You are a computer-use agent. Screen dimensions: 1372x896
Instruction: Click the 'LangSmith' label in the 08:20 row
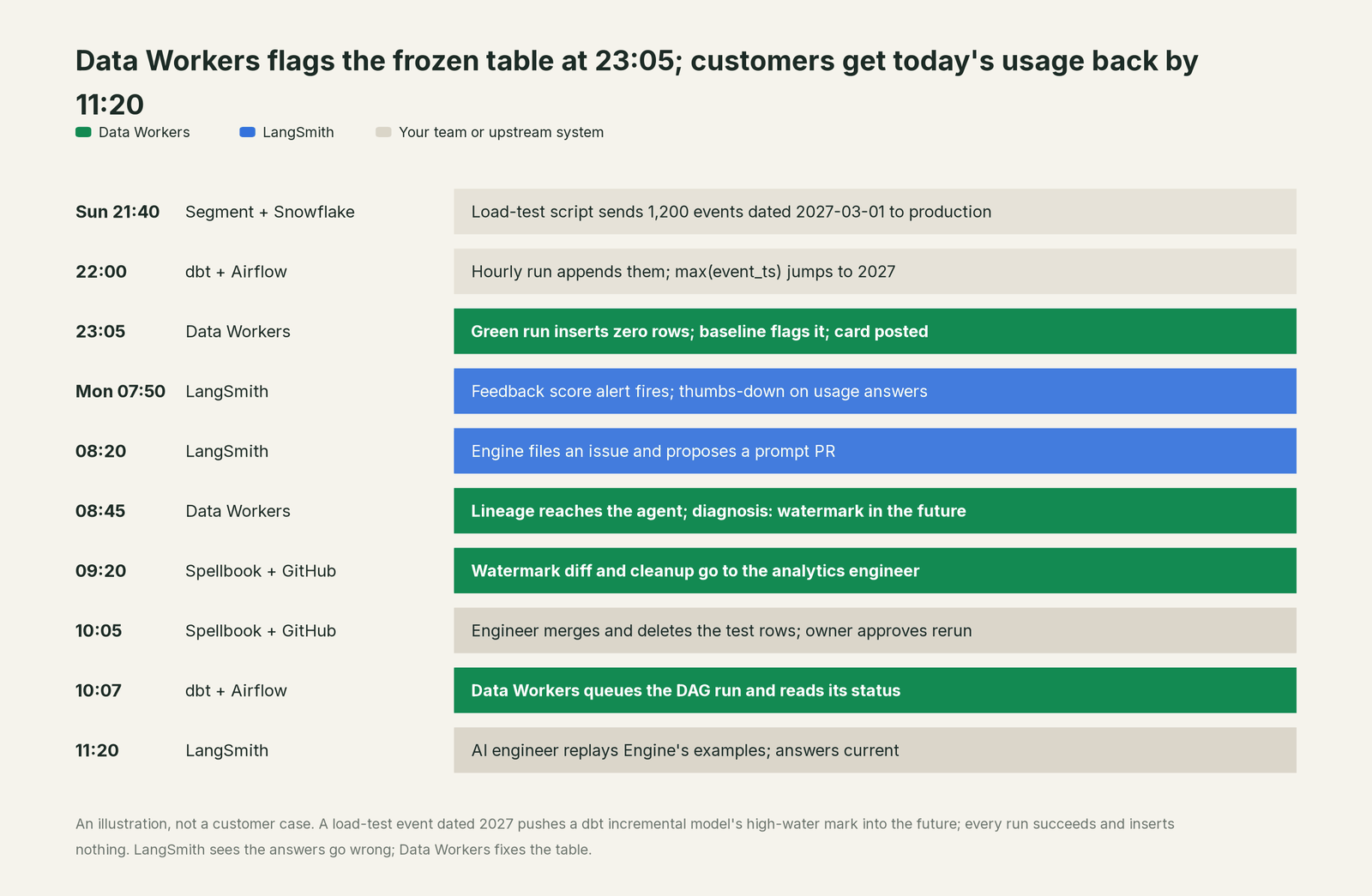[x=227, y=451]
